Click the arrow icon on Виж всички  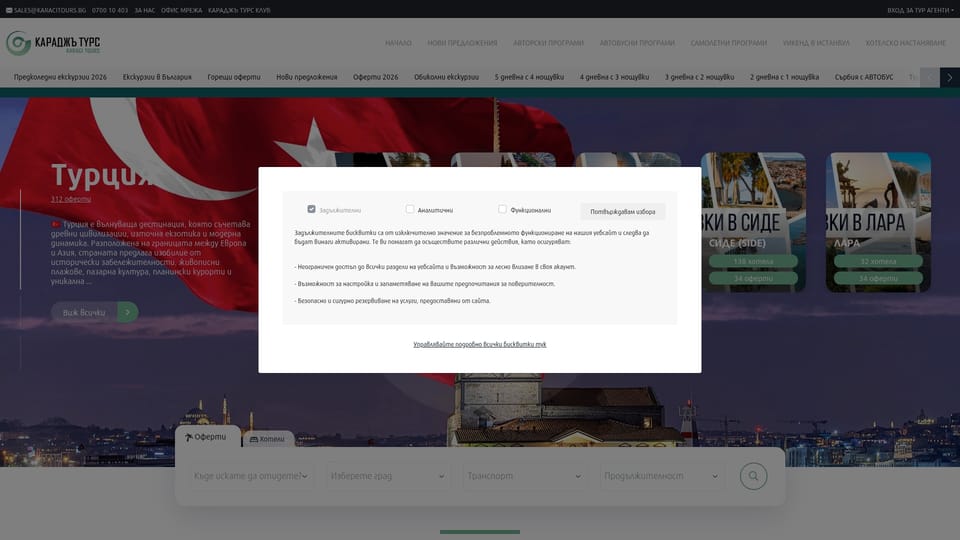127,312
